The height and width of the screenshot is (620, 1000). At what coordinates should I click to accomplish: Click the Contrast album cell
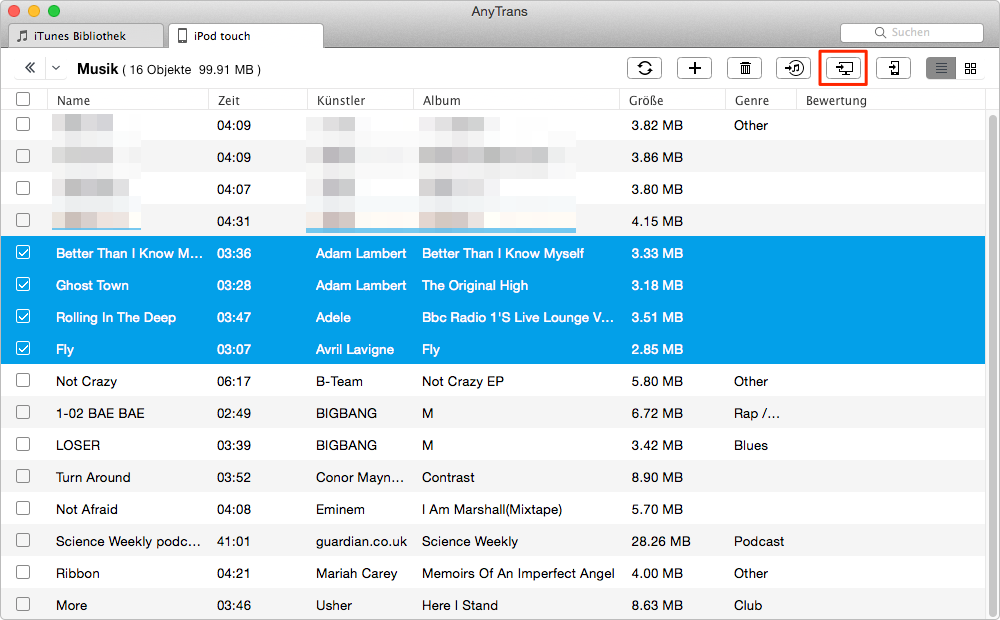click(448, 477)
